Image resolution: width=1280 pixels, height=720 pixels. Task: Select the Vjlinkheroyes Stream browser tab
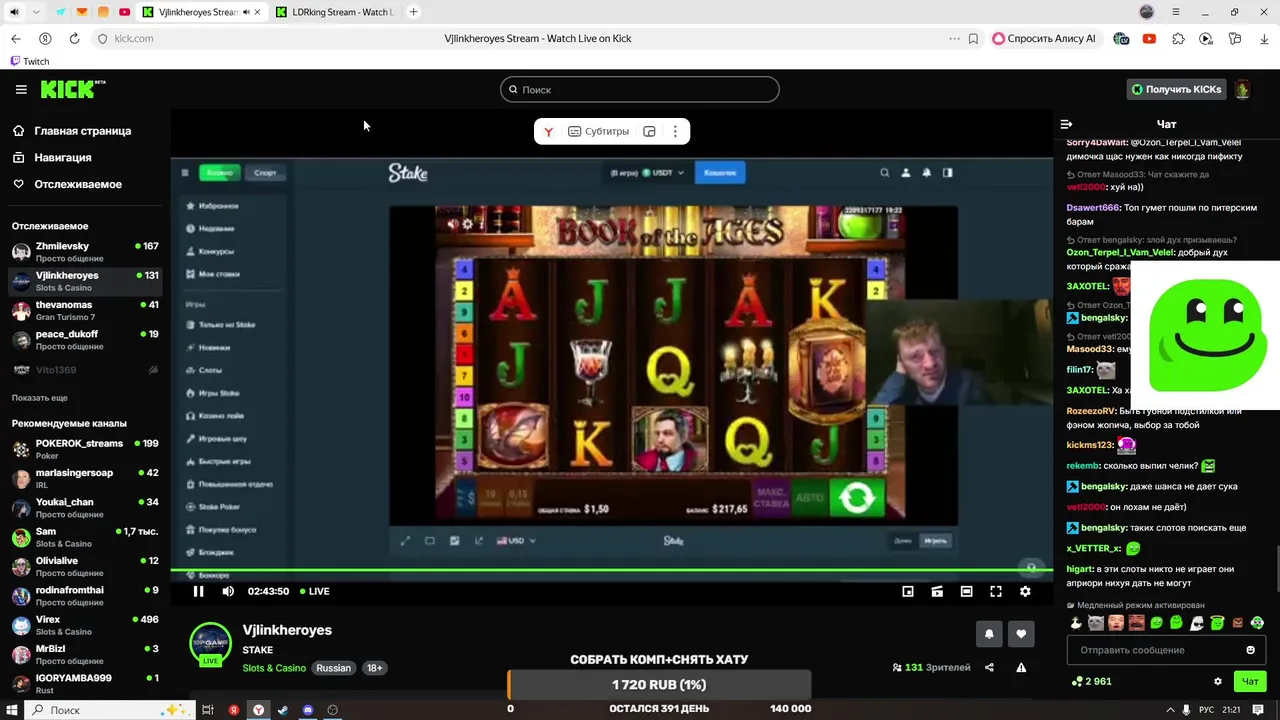(200, 12)
